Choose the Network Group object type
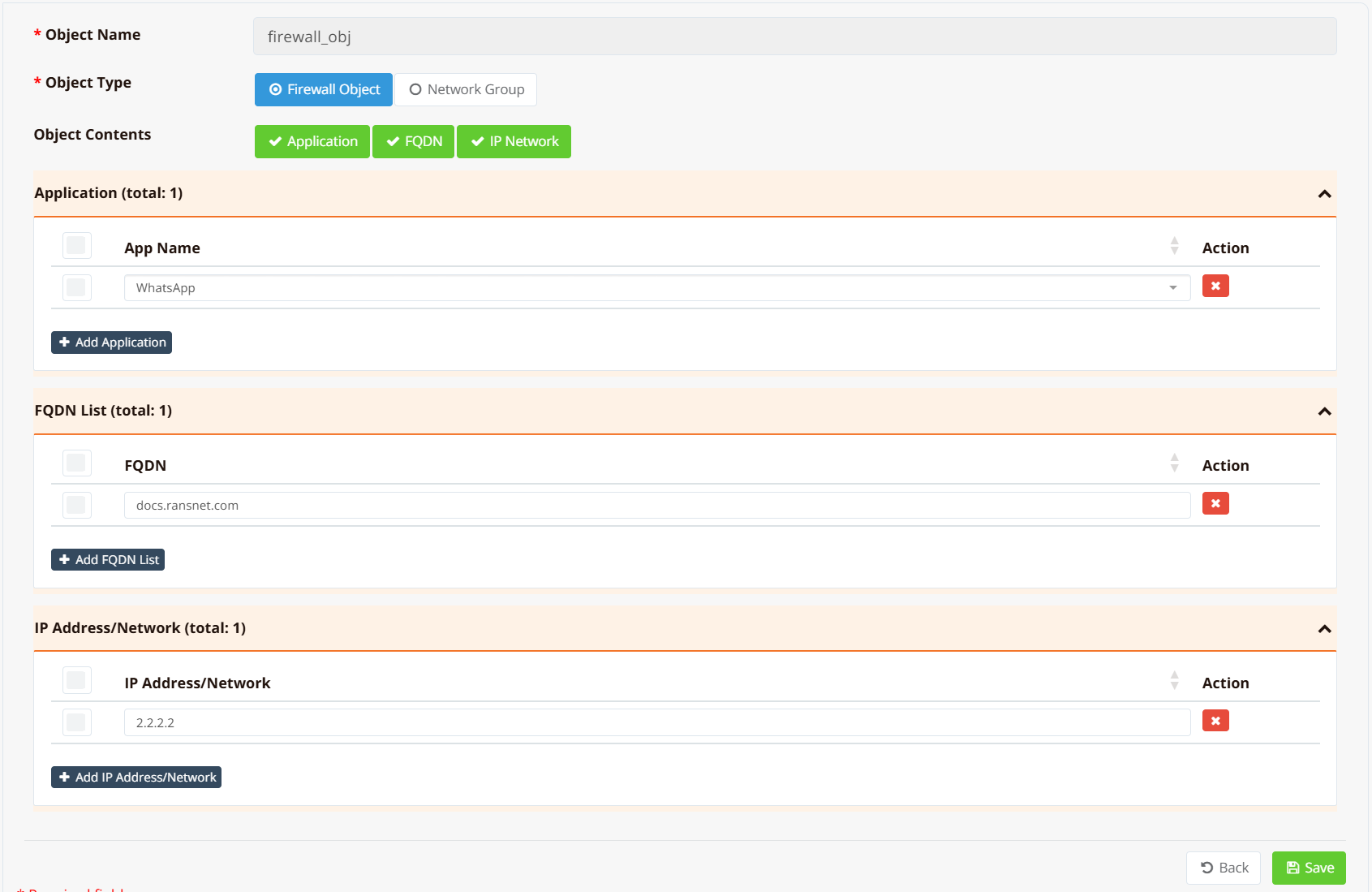1372x892 pixels. (x=467, y=90)
